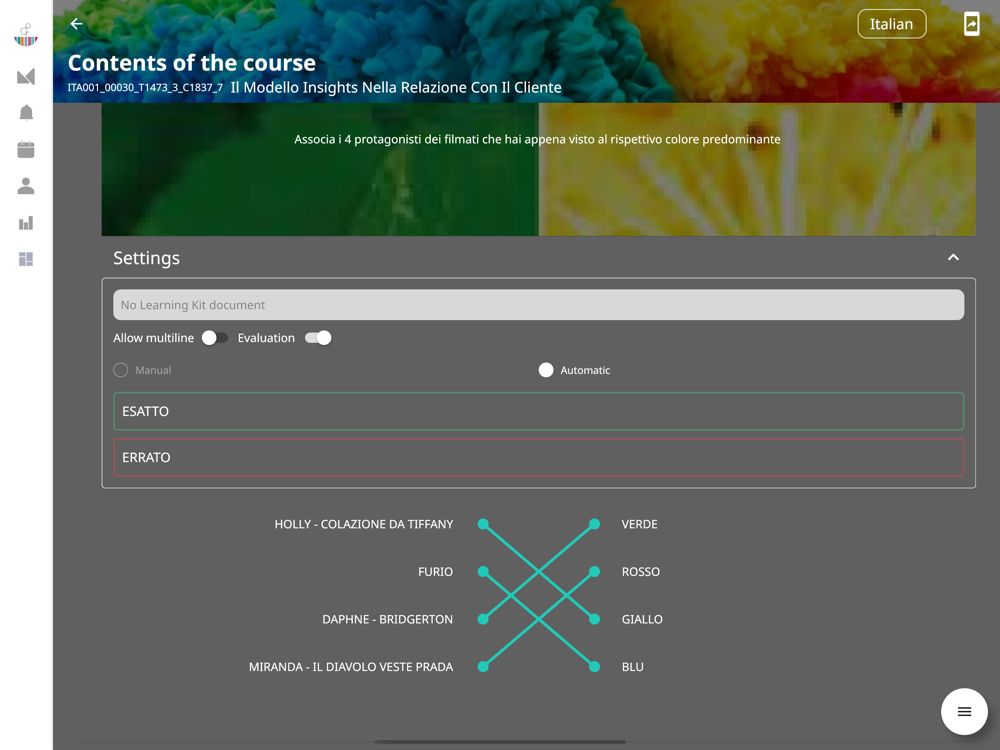Click the VERDE label
The height and width of the screenshot is (750, 1000).
pyautogui.click(x=640, y=524)
